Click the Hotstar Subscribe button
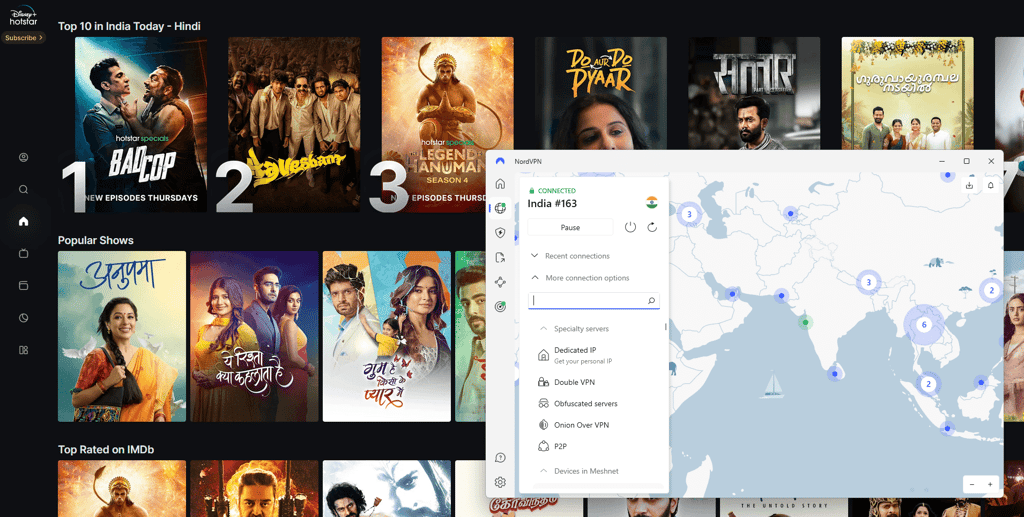1024x517 pixels. [24, 38]
